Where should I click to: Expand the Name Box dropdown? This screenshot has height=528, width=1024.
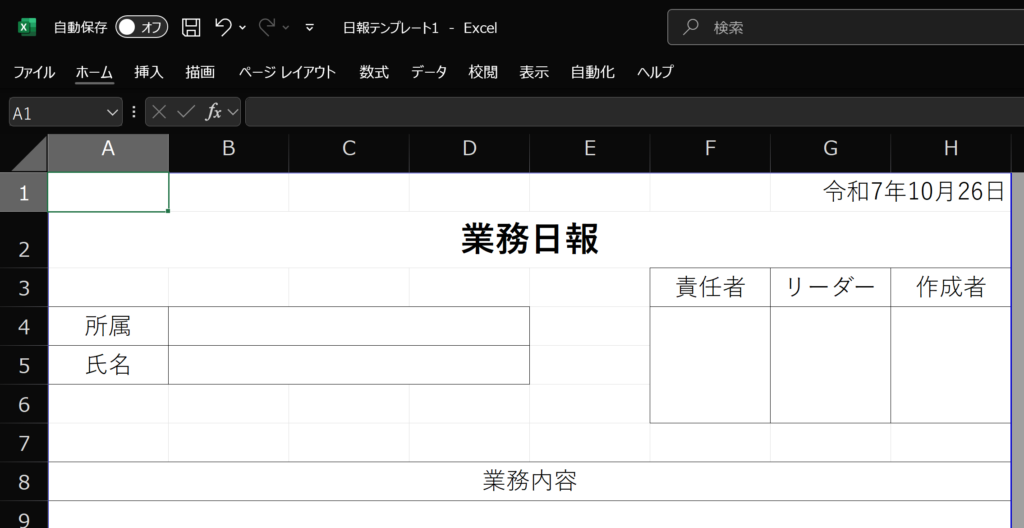112,112
